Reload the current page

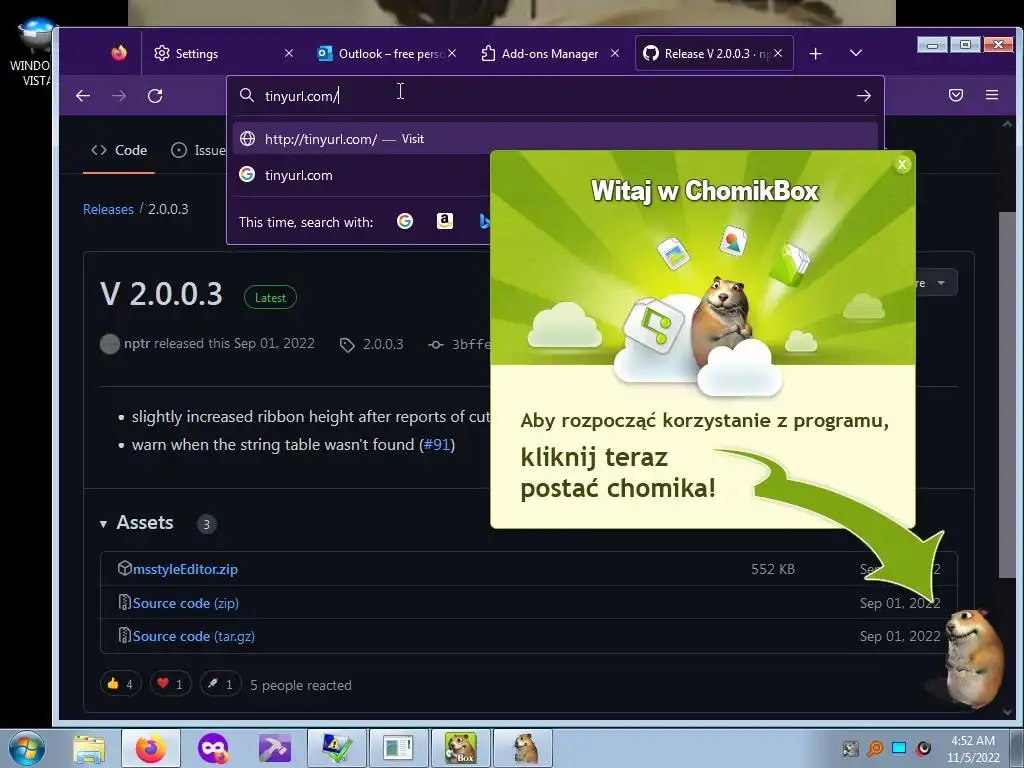(155, 96)
